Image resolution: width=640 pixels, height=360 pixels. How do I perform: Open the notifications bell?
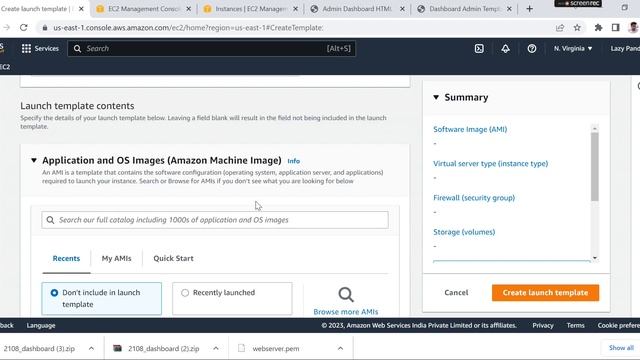click(x=505, y=49)
